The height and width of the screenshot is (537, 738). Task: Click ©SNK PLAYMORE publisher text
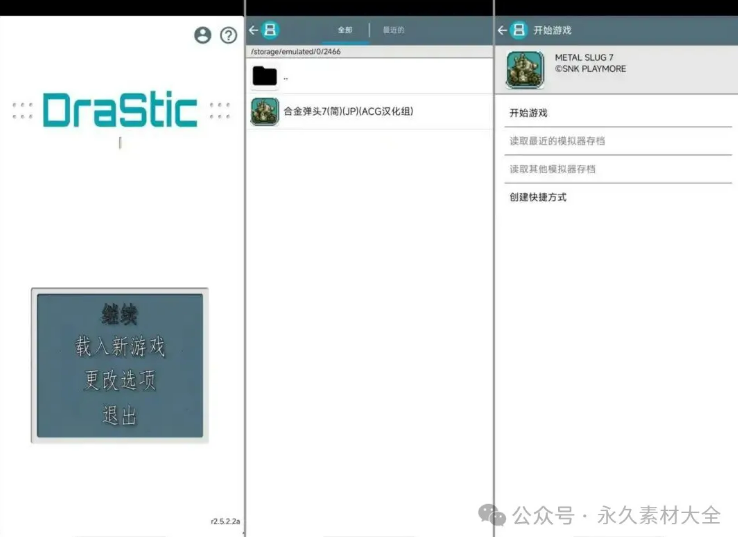(590, 69)
